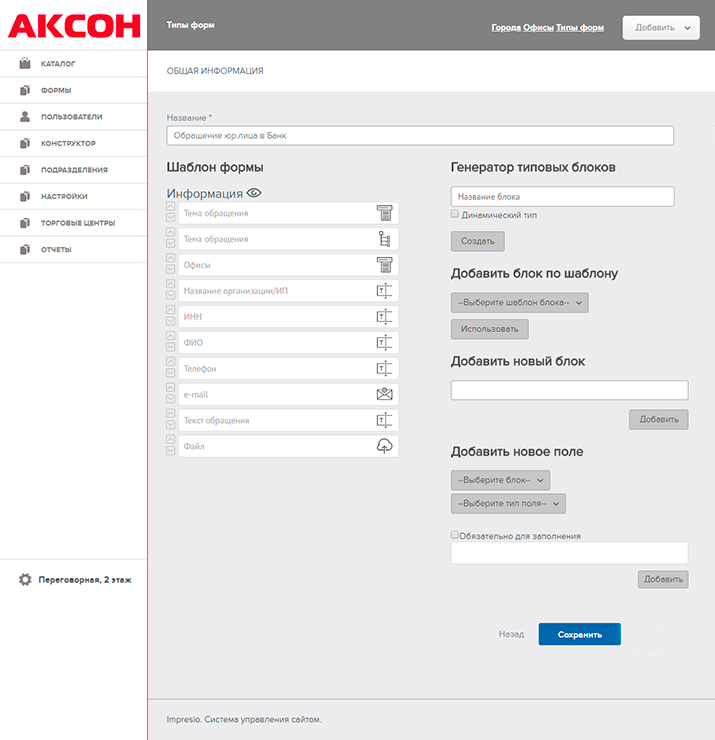Check Обязательно для заполнения checkbox

pyautogui.click(x=455, y=535)
